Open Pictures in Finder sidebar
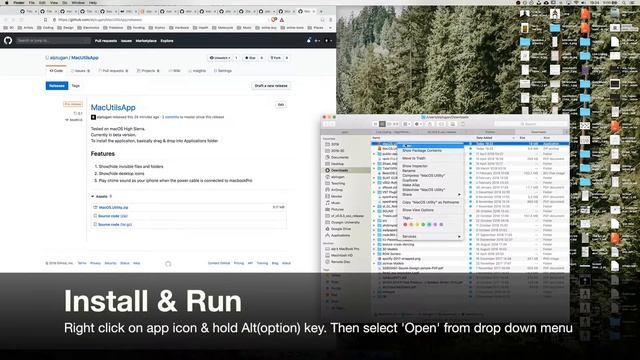Viewport: 640px width, 360px height. pos(337,209)
